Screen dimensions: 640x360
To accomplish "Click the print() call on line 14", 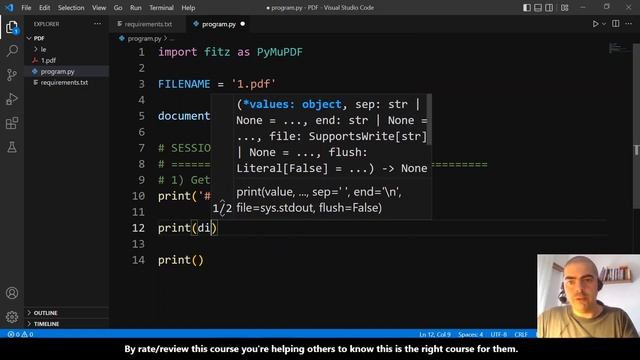I will point(180,260).
